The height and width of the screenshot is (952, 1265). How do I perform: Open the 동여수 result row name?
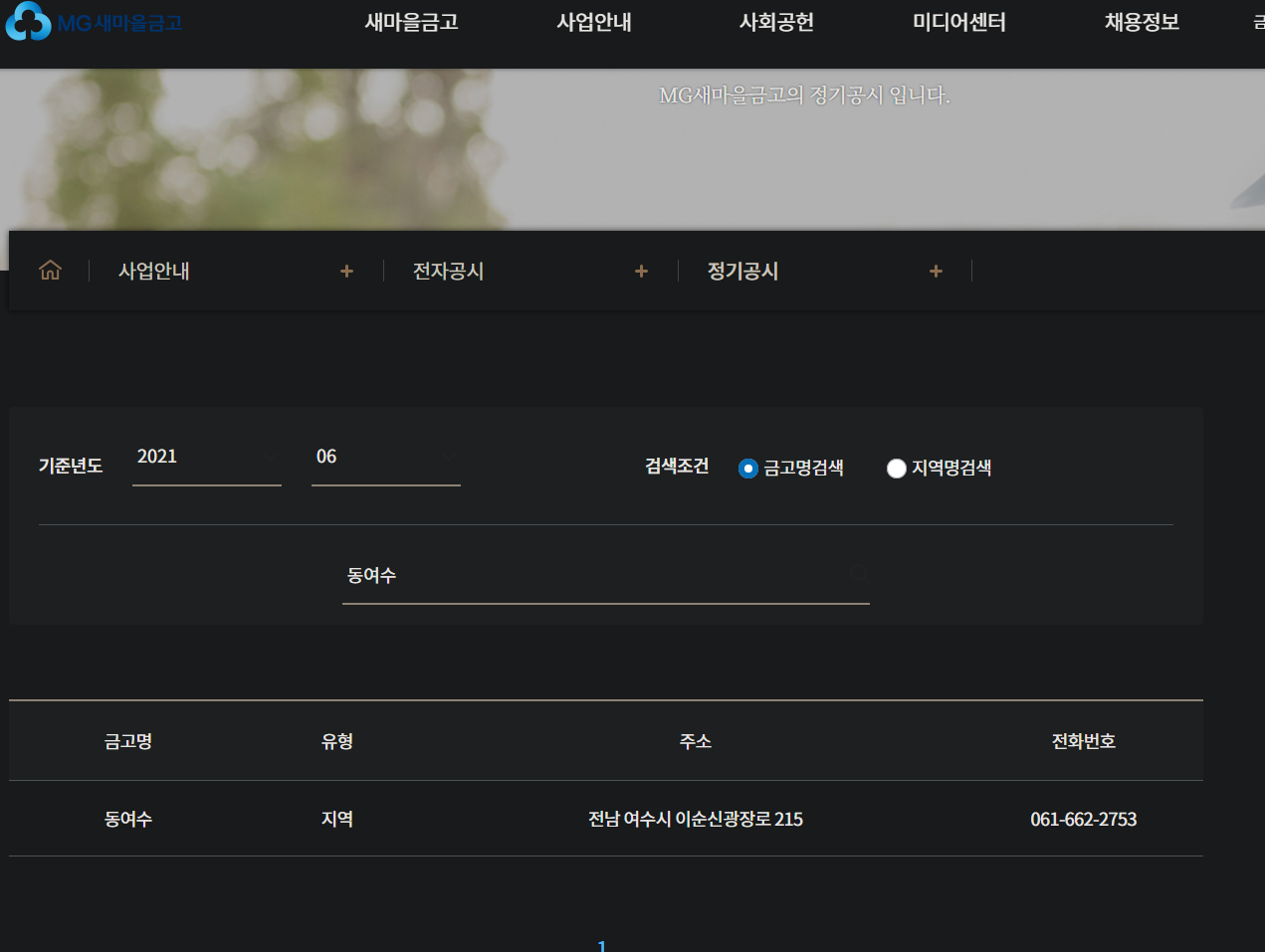click(x=128, y=819)
